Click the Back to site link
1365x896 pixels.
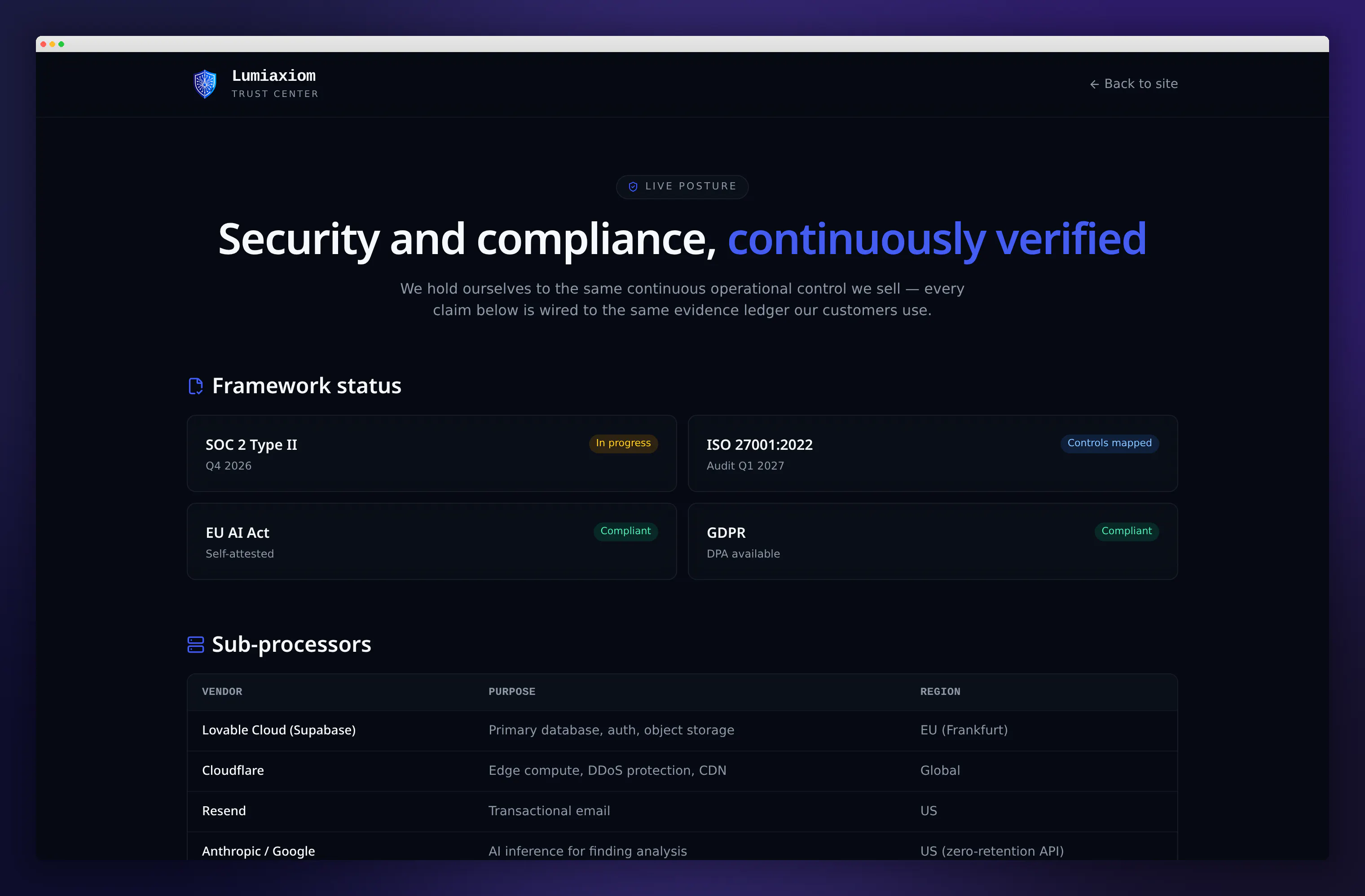point(1133,83)
